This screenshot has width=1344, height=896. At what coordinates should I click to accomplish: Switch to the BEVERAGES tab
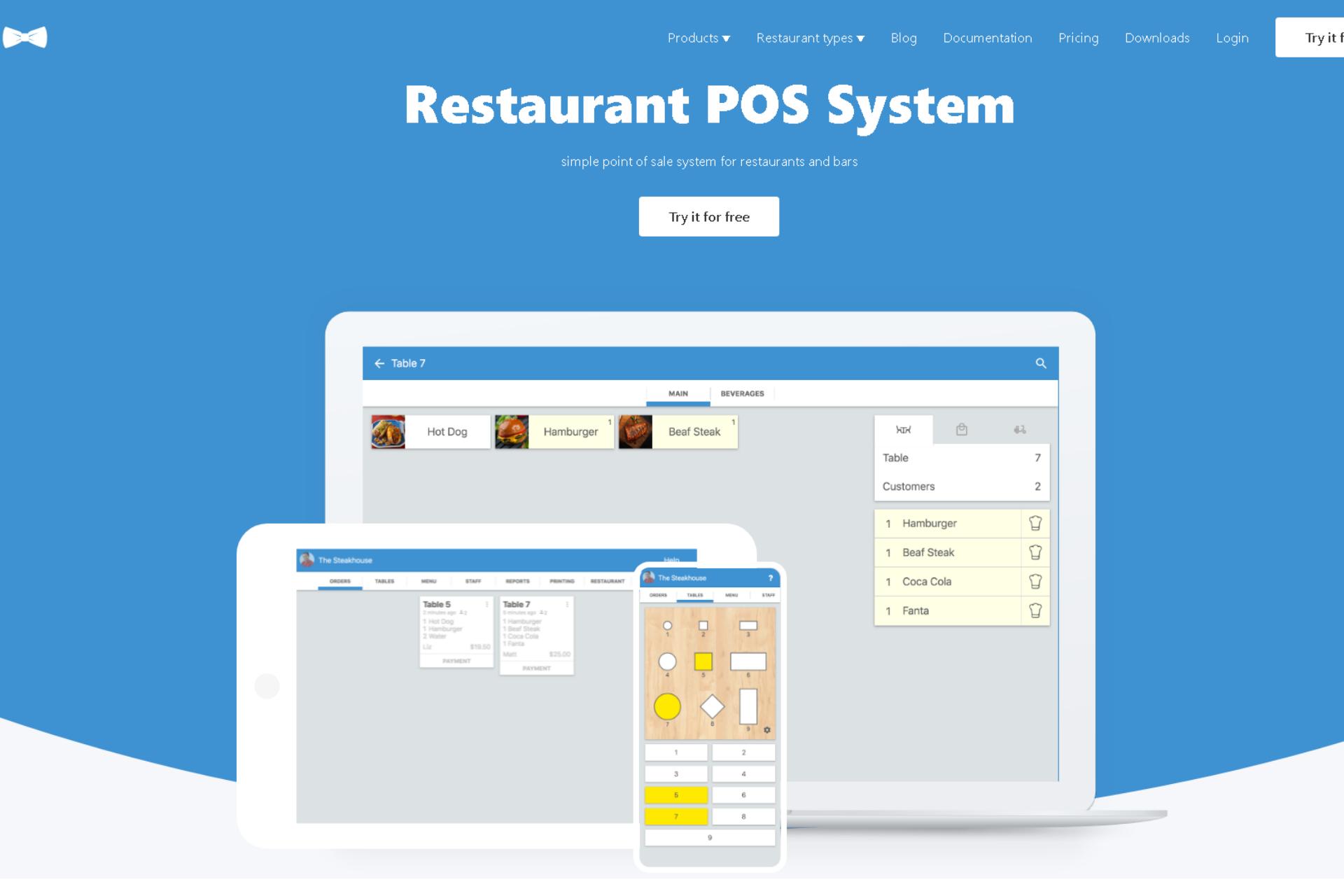(x=743, y=393)
